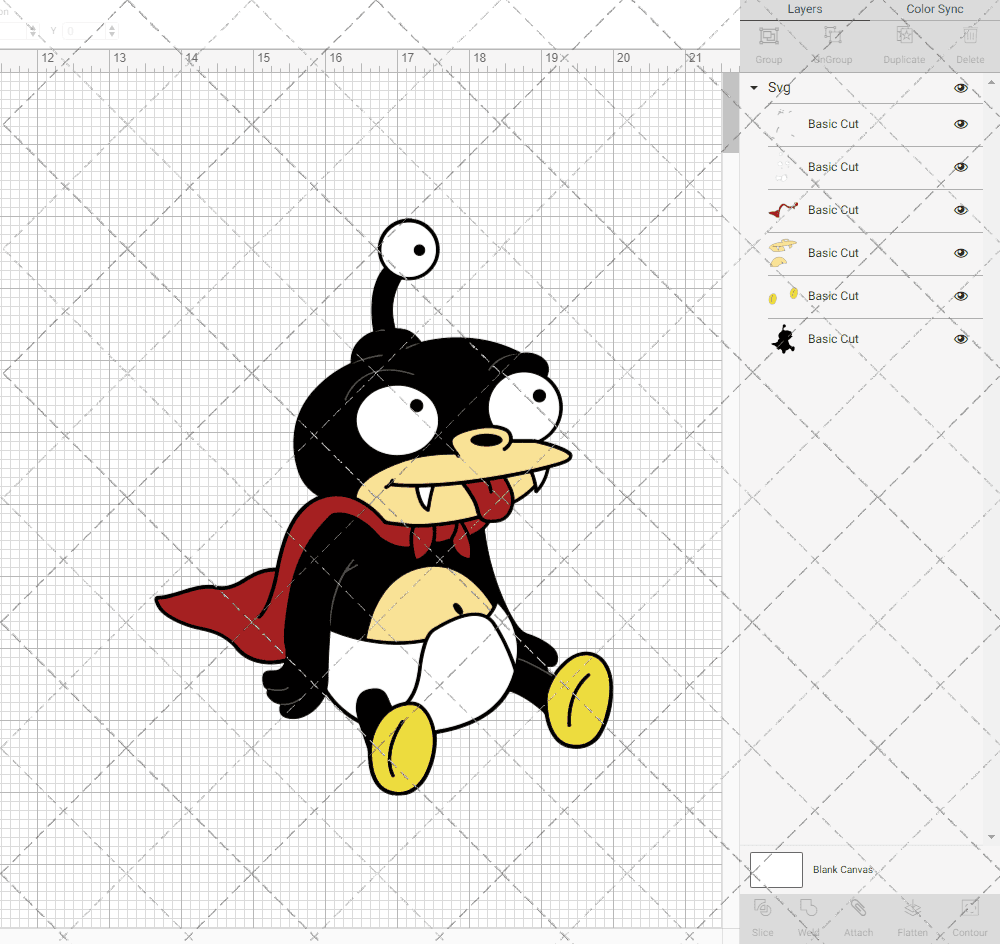Click the Group icon in Layers panel

(768, 36)
